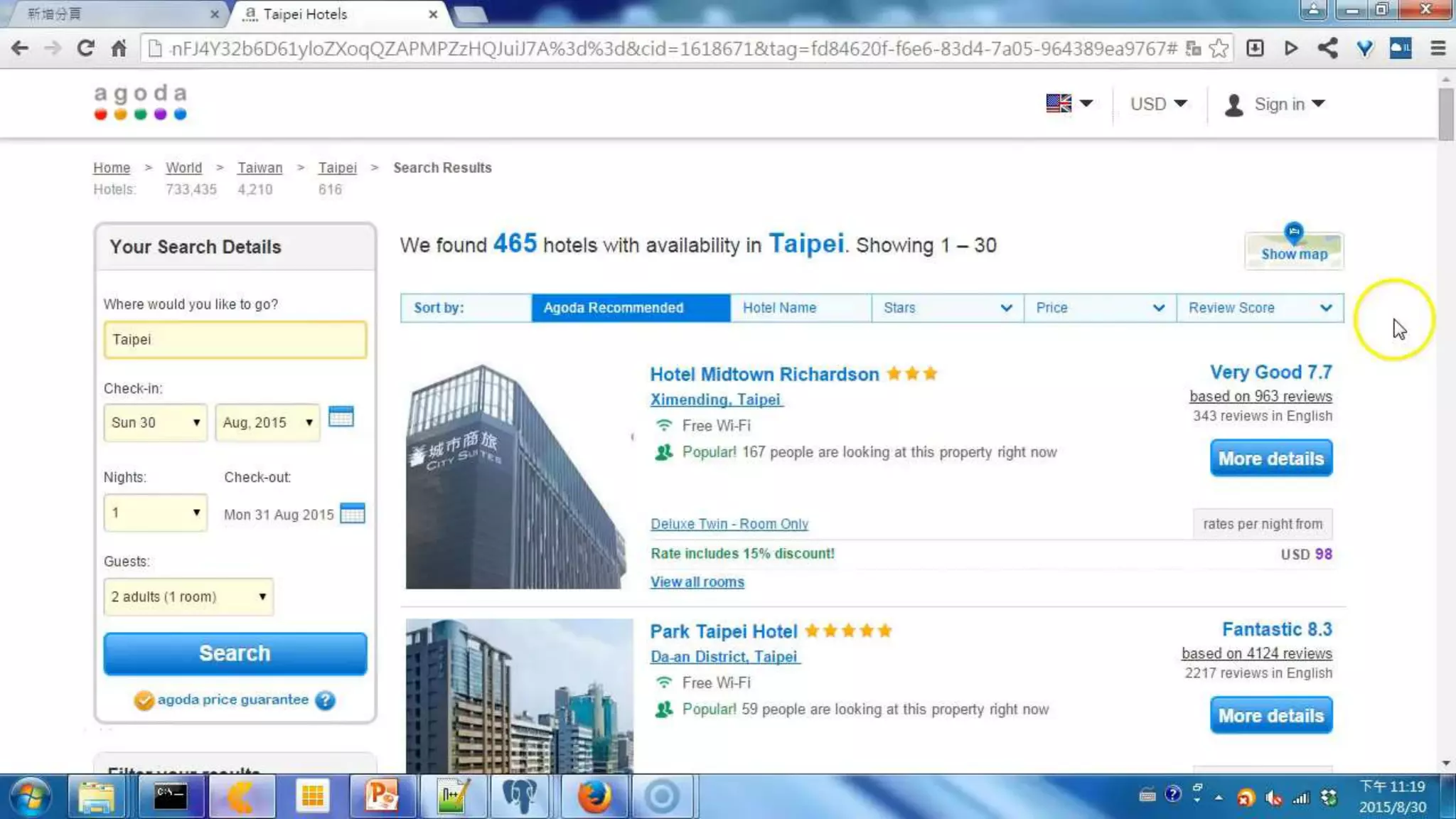Click the check-in calendar icon
This screenshot has width=1456, height=819.
pyautogui.click(x=341, y=417)
